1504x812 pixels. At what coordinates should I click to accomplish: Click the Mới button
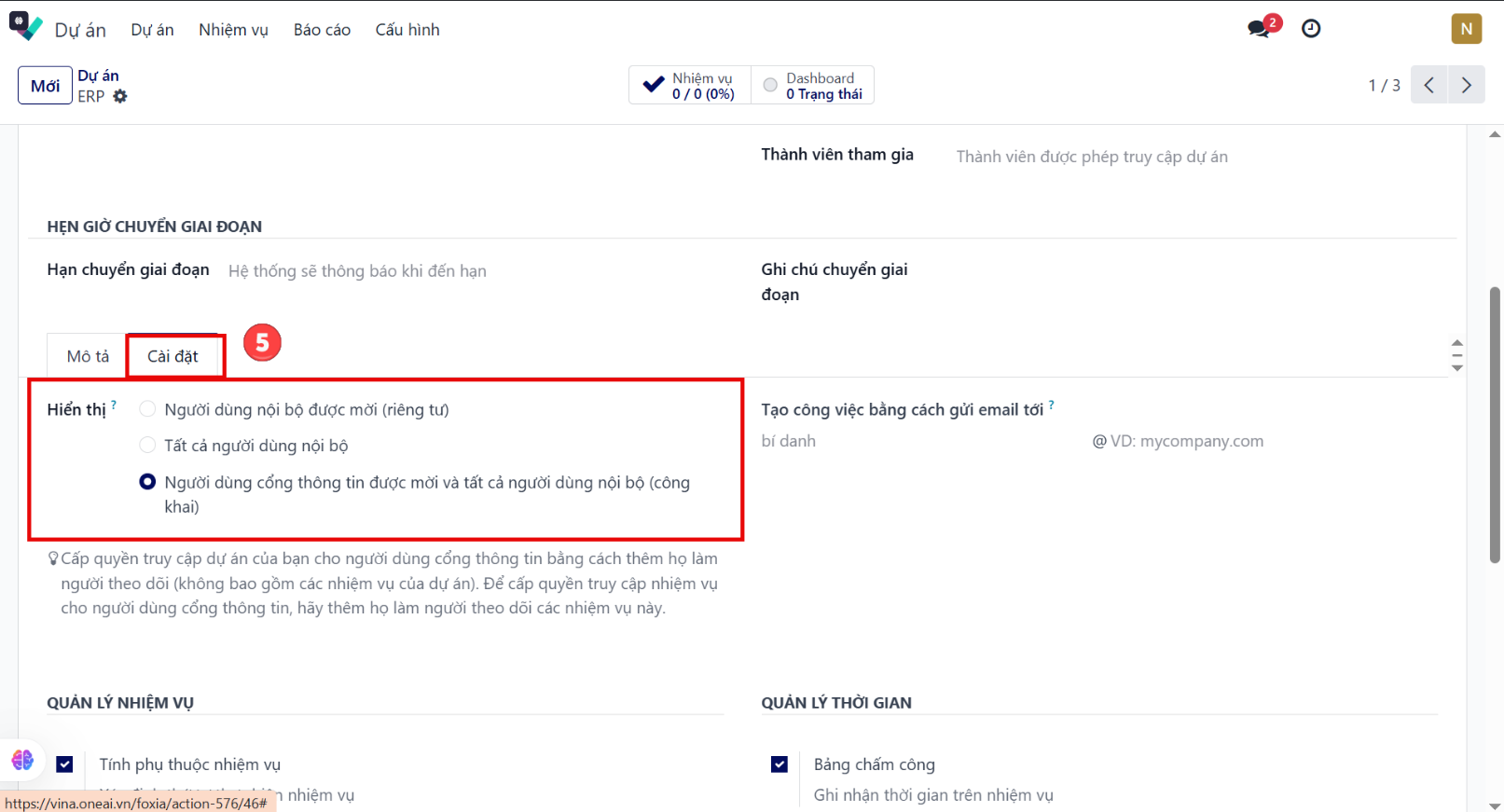[45, 86]
